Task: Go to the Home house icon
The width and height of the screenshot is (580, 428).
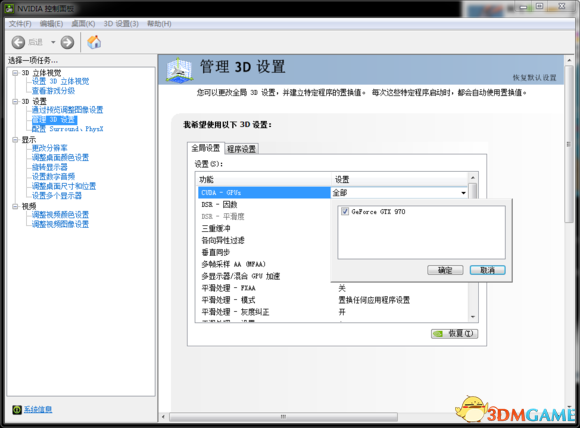Action: [x=94, y=42]
